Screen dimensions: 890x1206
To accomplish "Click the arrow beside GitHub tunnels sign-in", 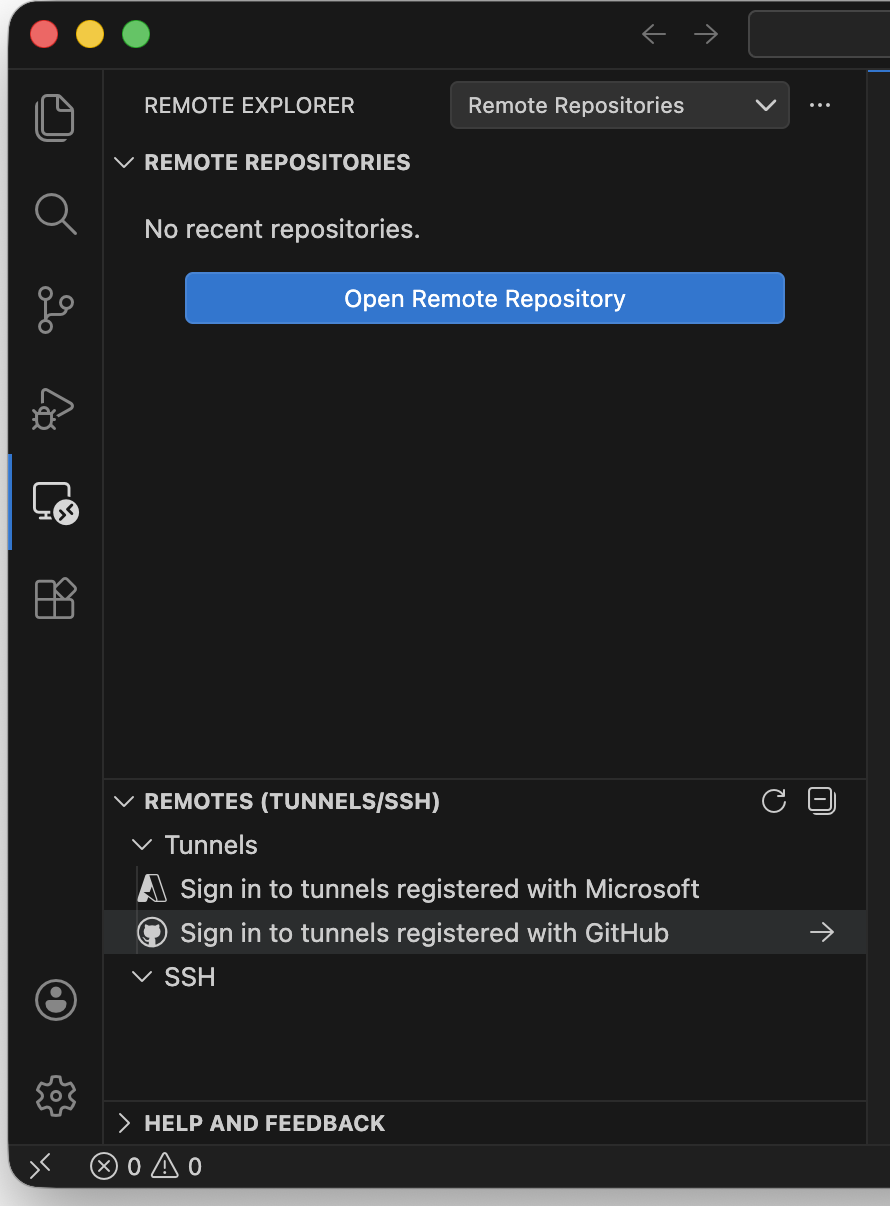I will (822, 933).
